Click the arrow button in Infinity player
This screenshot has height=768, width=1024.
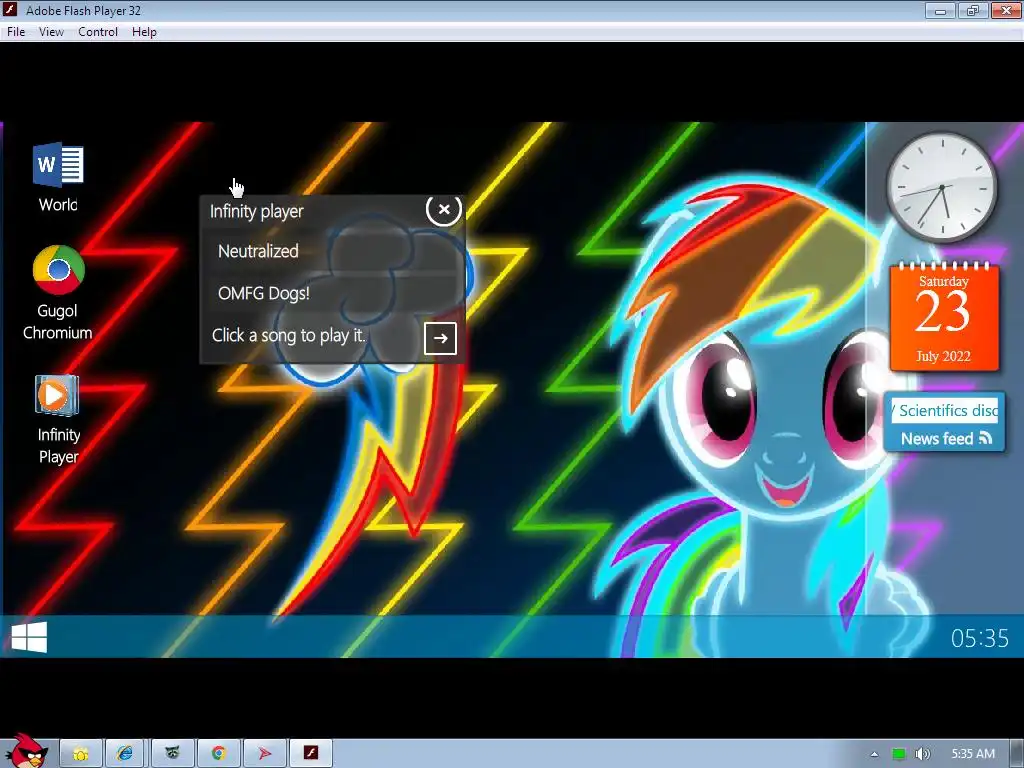pos(440,338)
